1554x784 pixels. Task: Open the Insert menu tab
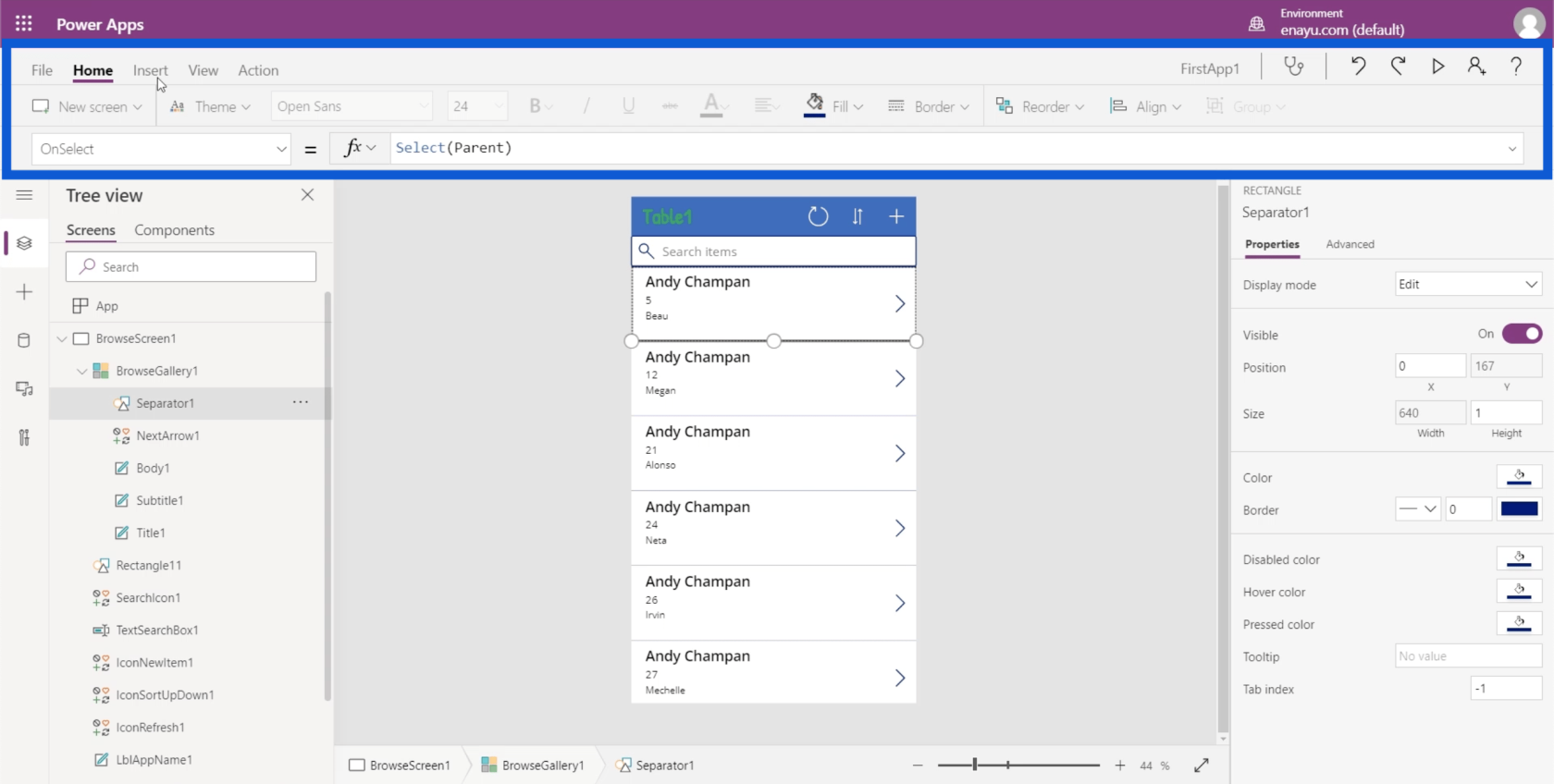150,70
